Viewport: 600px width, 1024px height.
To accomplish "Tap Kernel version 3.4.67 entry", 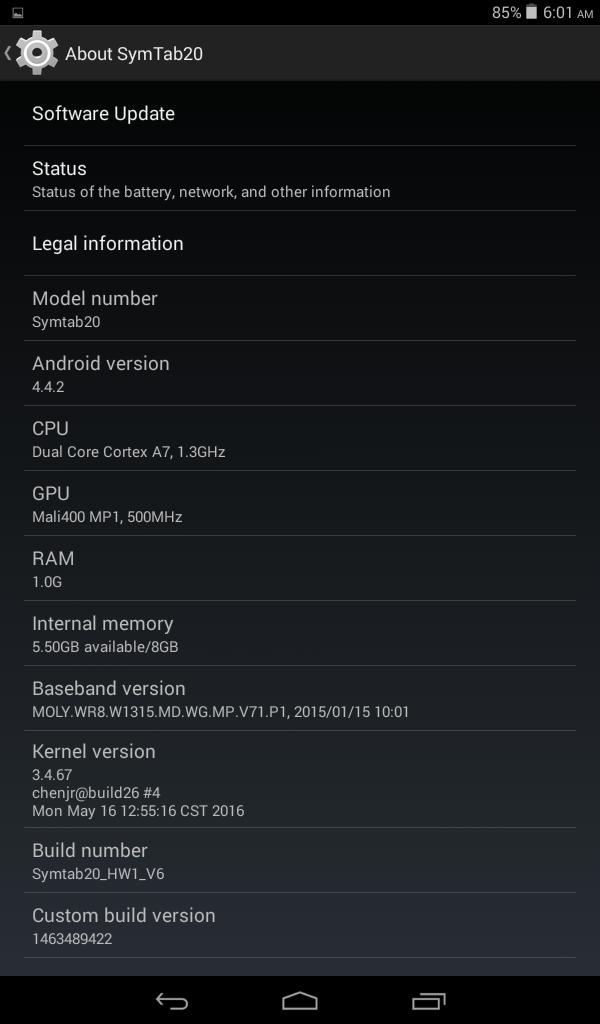I will pyautogui.click(x=300, y=779).
